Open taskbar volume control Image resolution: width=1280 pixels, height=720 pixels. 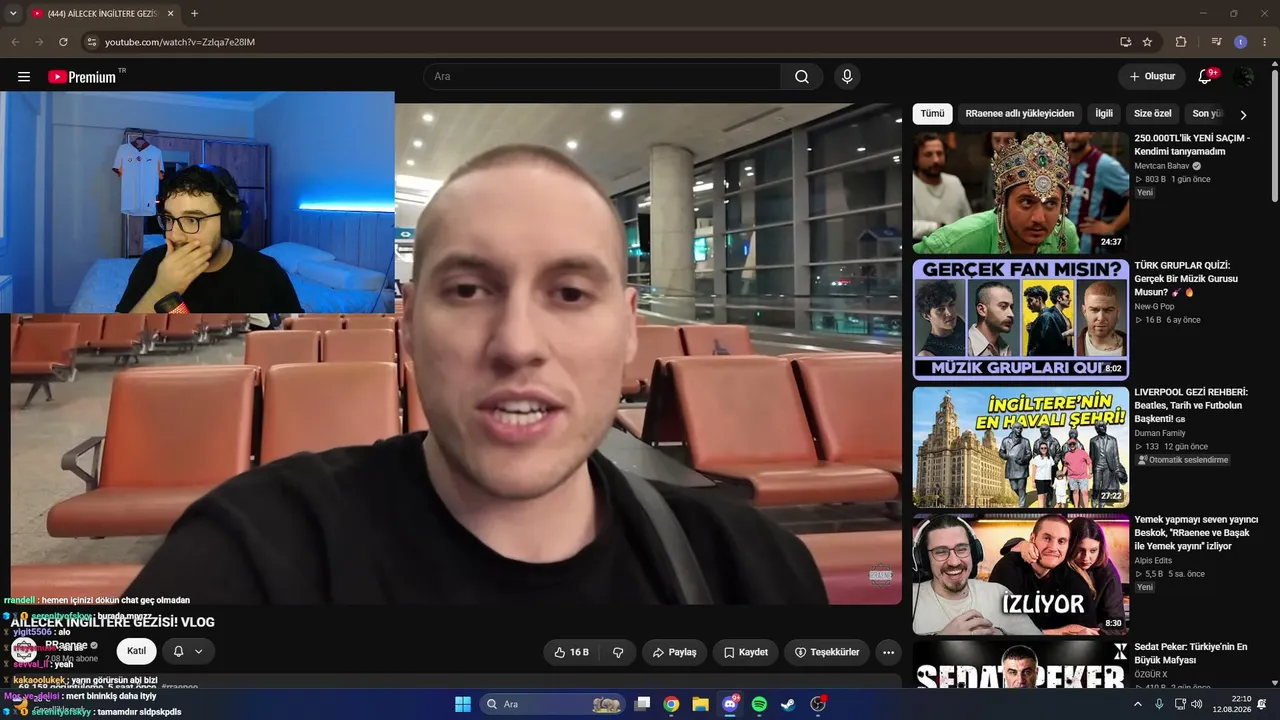click(x=1197, y=704)
